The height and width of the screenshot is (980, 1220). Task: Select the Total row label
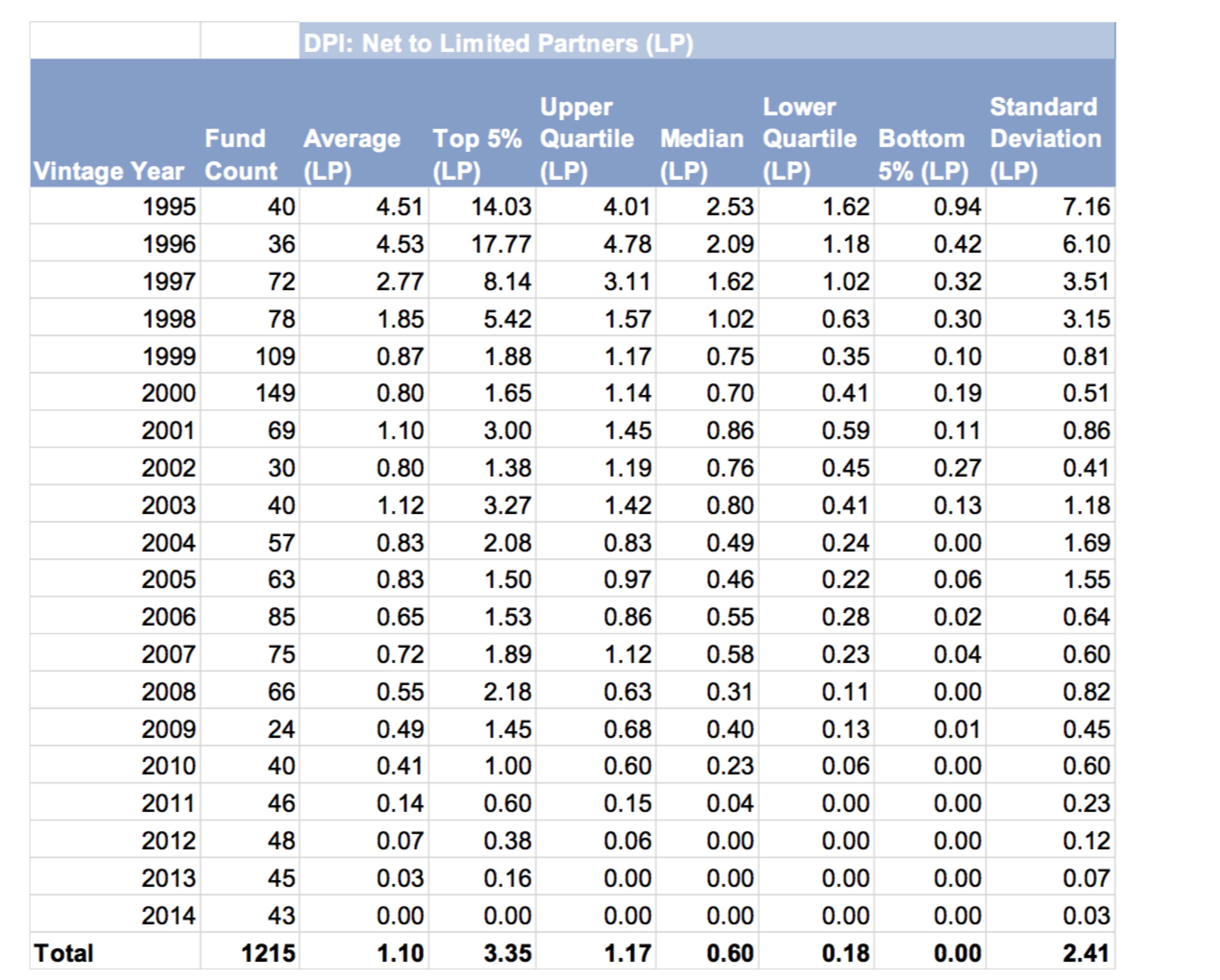[x=63, y=953]
